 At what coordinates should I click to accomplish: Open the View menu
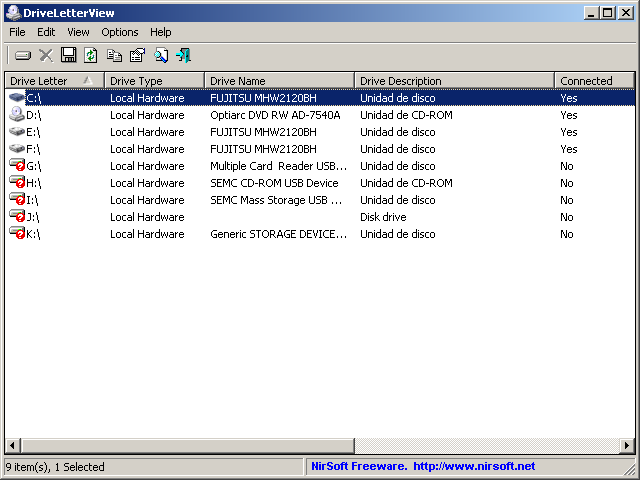[x=78, y=32]
